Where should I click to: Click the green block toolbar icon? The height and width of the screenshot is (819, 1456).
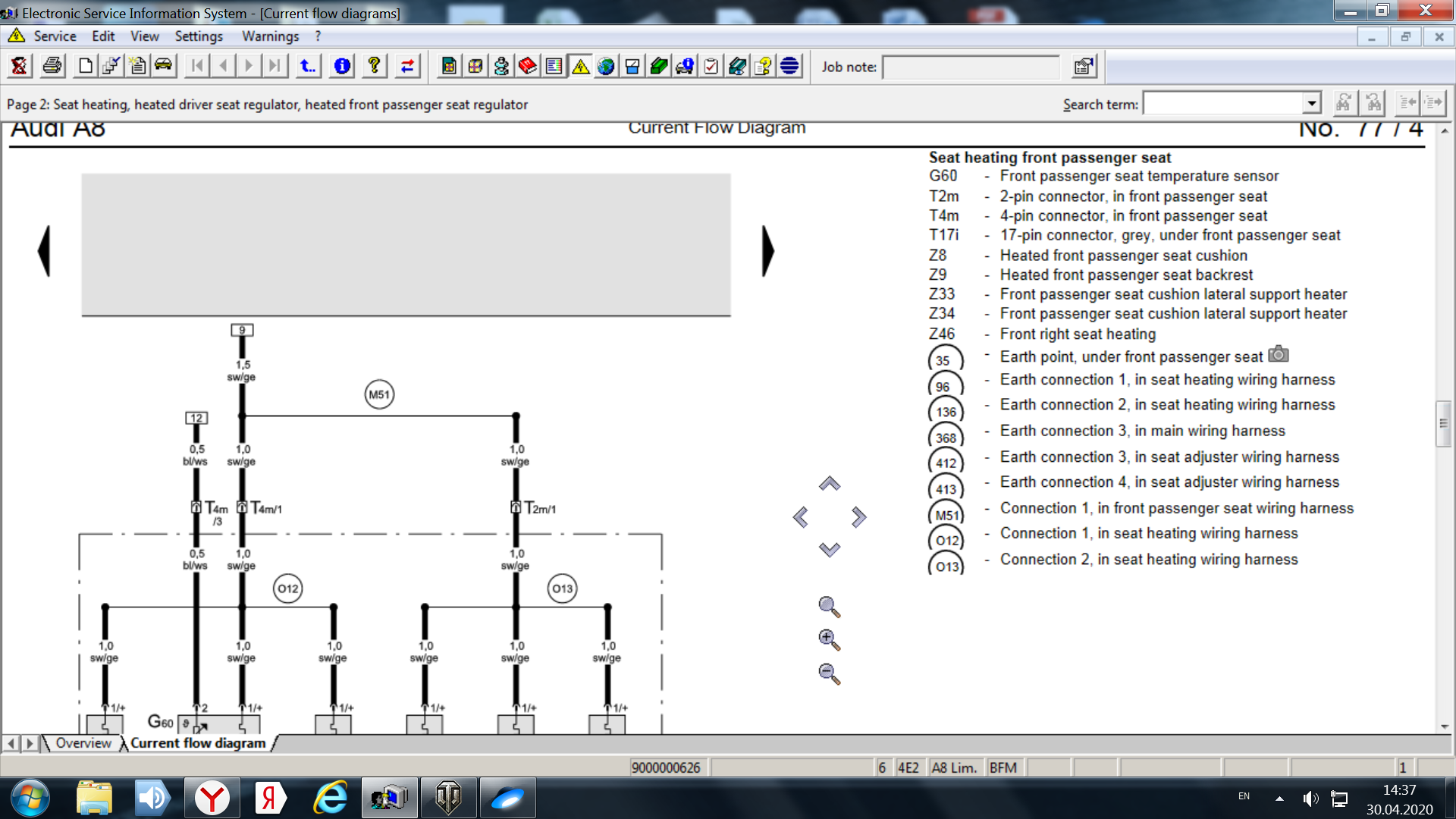[x=659, y=67]
